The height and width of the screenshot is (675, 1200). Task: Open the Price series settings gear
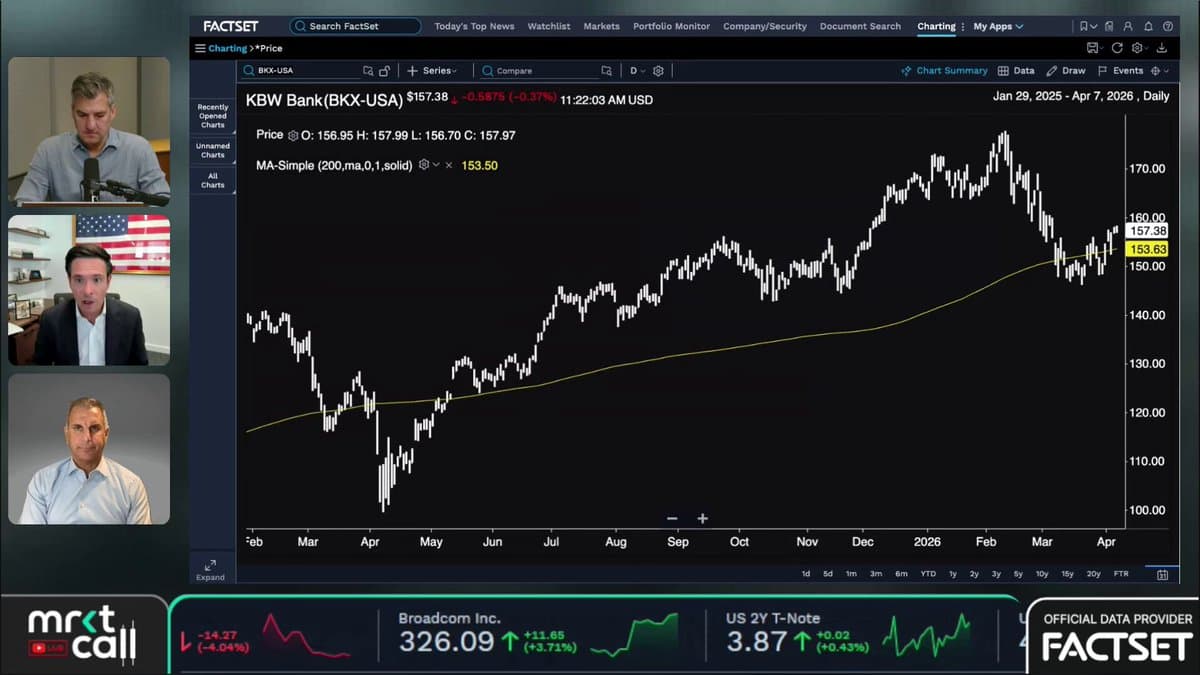point(293,135)
